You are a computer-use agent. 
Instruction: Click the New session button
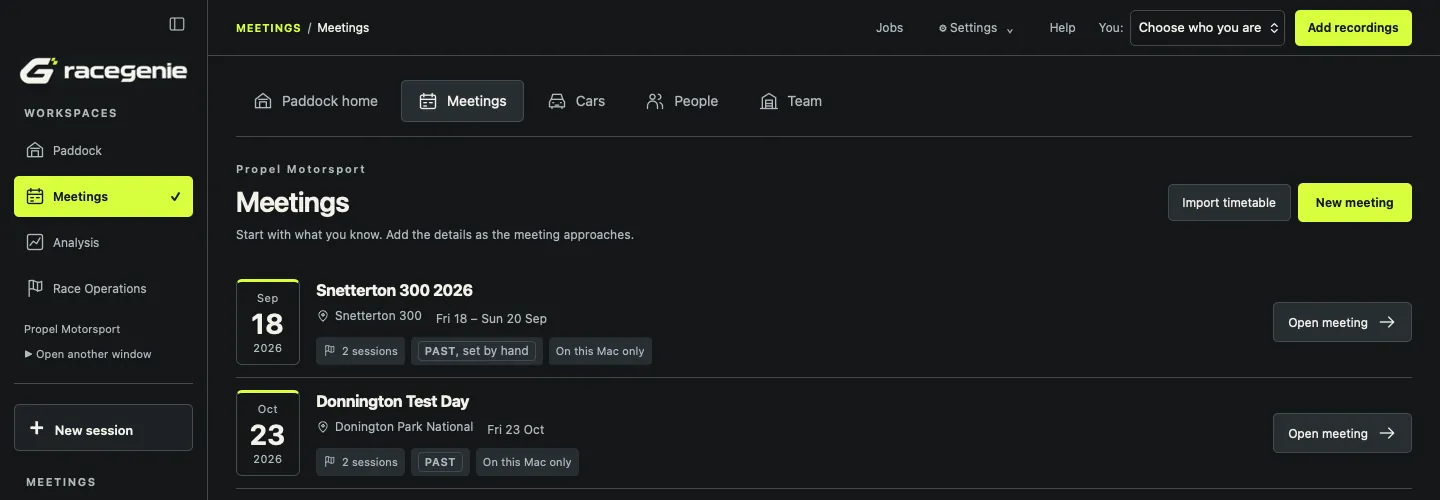[x=103, y=428]
